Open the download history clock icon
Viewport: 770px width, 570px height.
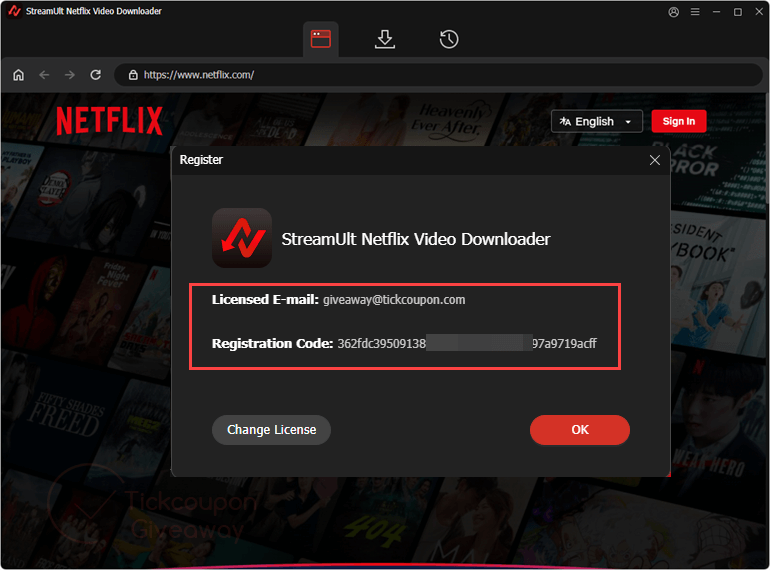(x=449, y=39)
